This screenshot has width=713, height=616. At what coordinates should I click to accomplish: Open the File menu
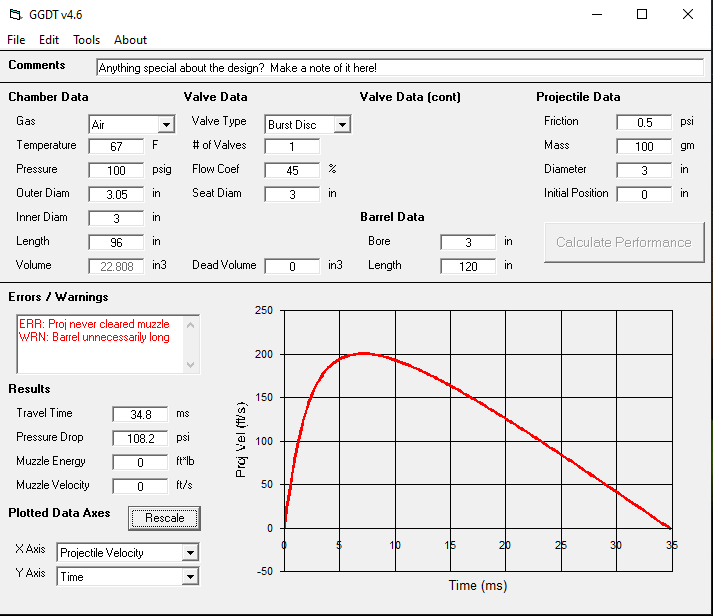pyautogui.click(x=16, y=40)
